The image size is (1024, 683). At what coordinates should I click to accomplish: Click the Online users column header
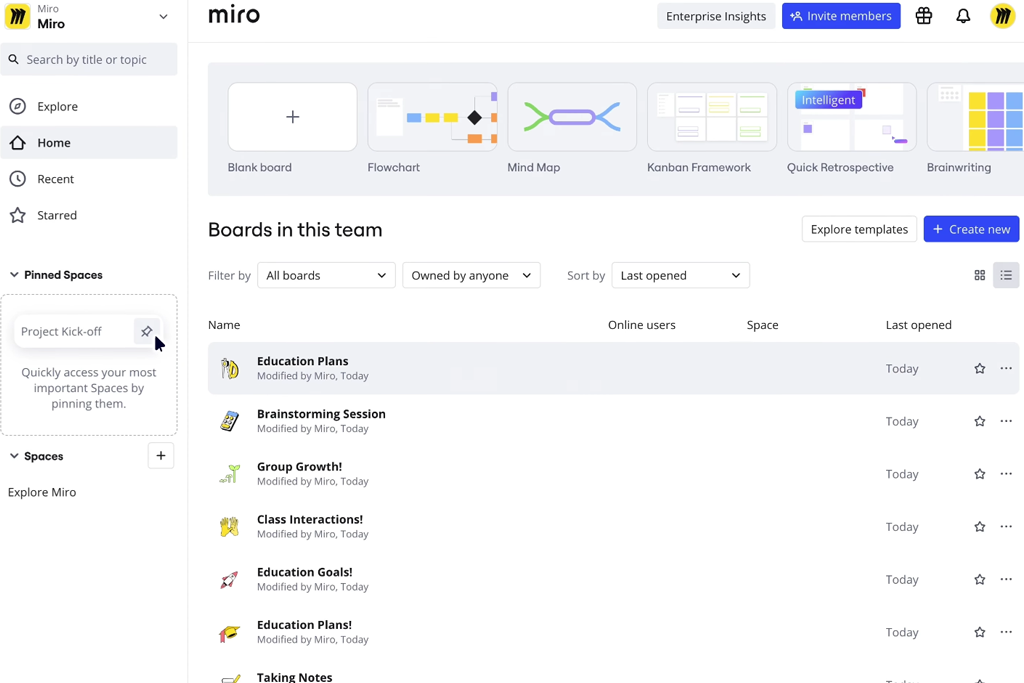click(641, 325)
